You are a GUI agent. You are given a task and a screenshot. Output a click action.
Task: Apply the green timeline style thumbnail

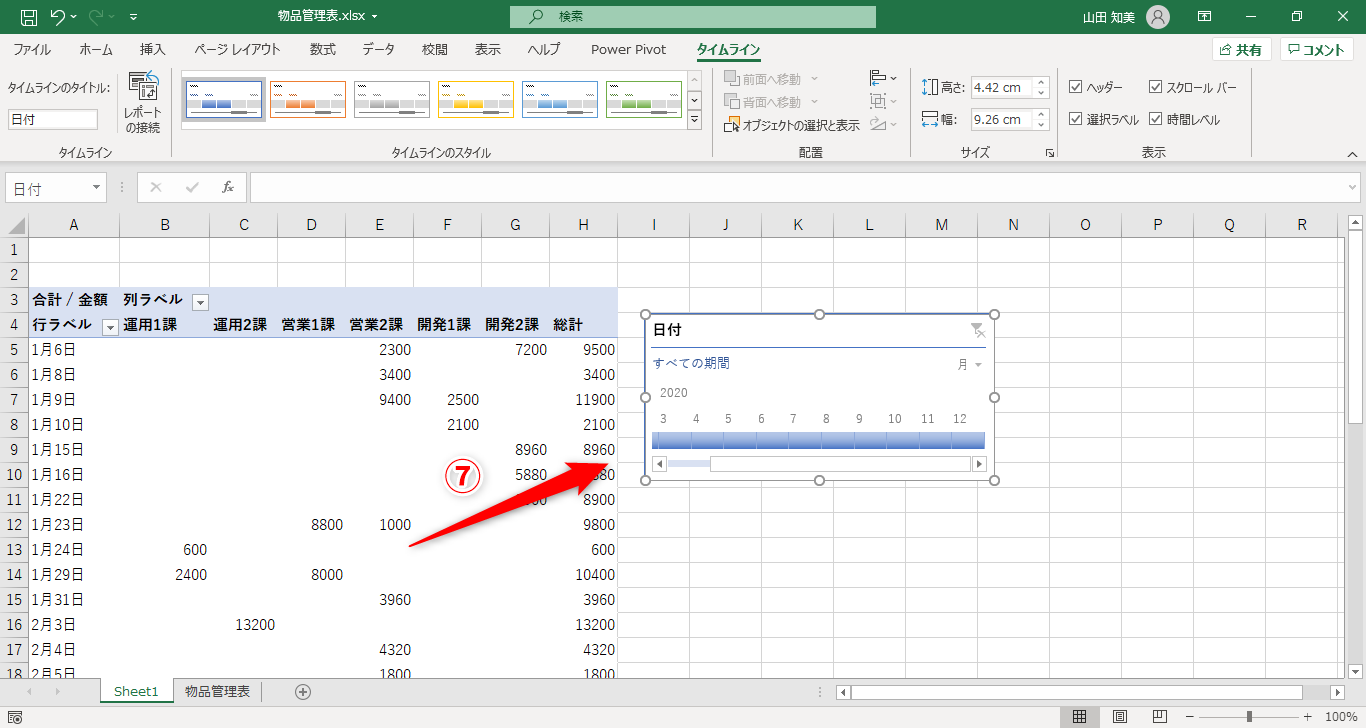pos(644,100)
